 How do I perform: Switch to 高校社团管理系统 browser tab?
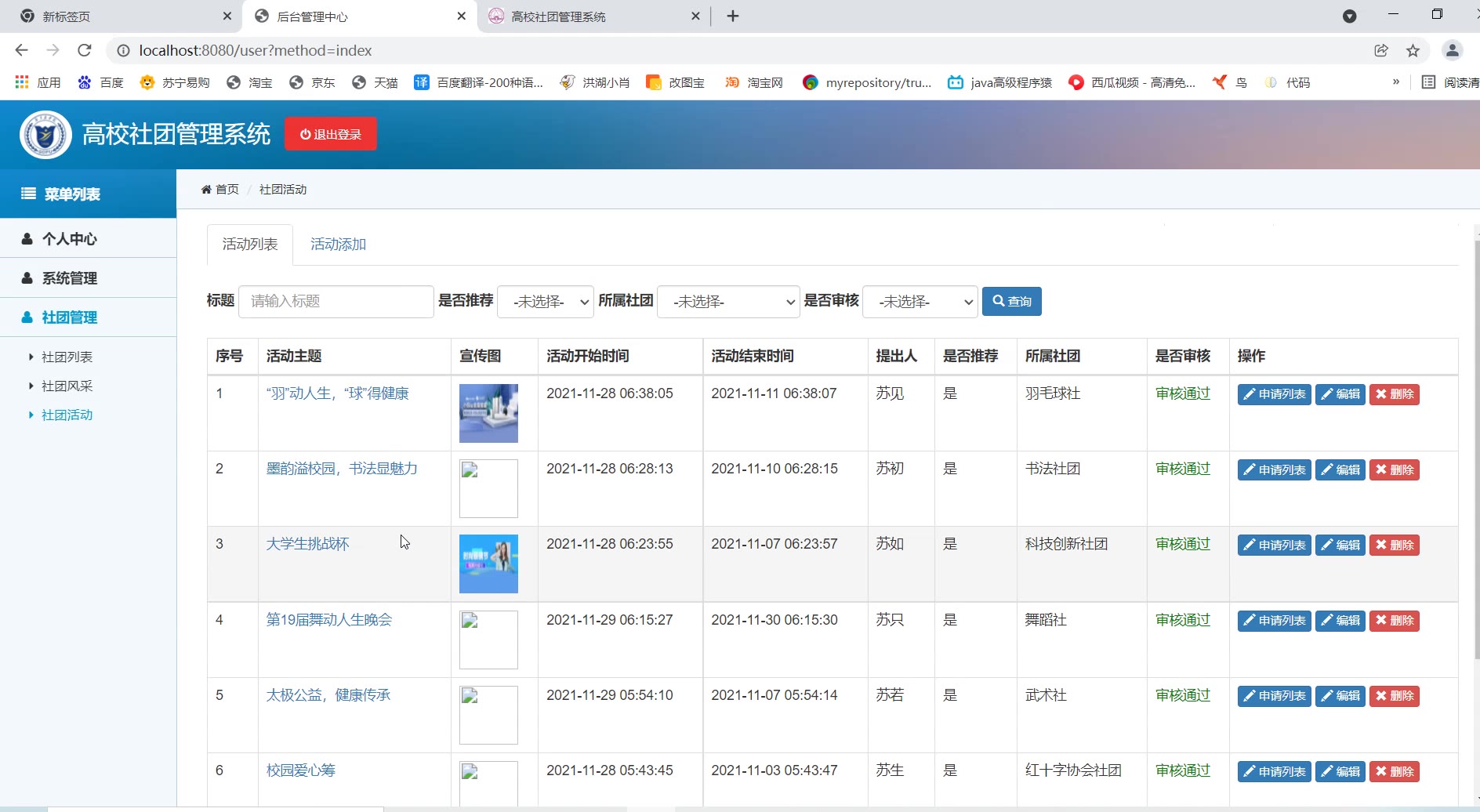(558, 16)
